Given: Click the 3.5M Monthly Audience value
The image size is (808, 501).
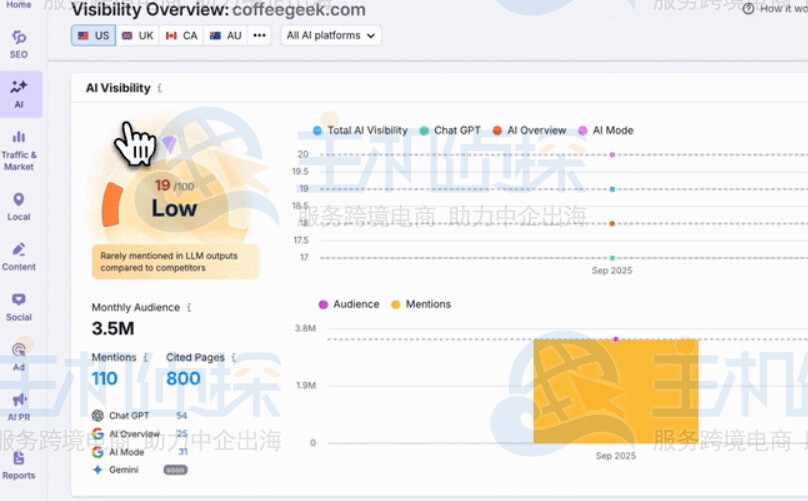Looking at the screenshot, I should 113,328.
